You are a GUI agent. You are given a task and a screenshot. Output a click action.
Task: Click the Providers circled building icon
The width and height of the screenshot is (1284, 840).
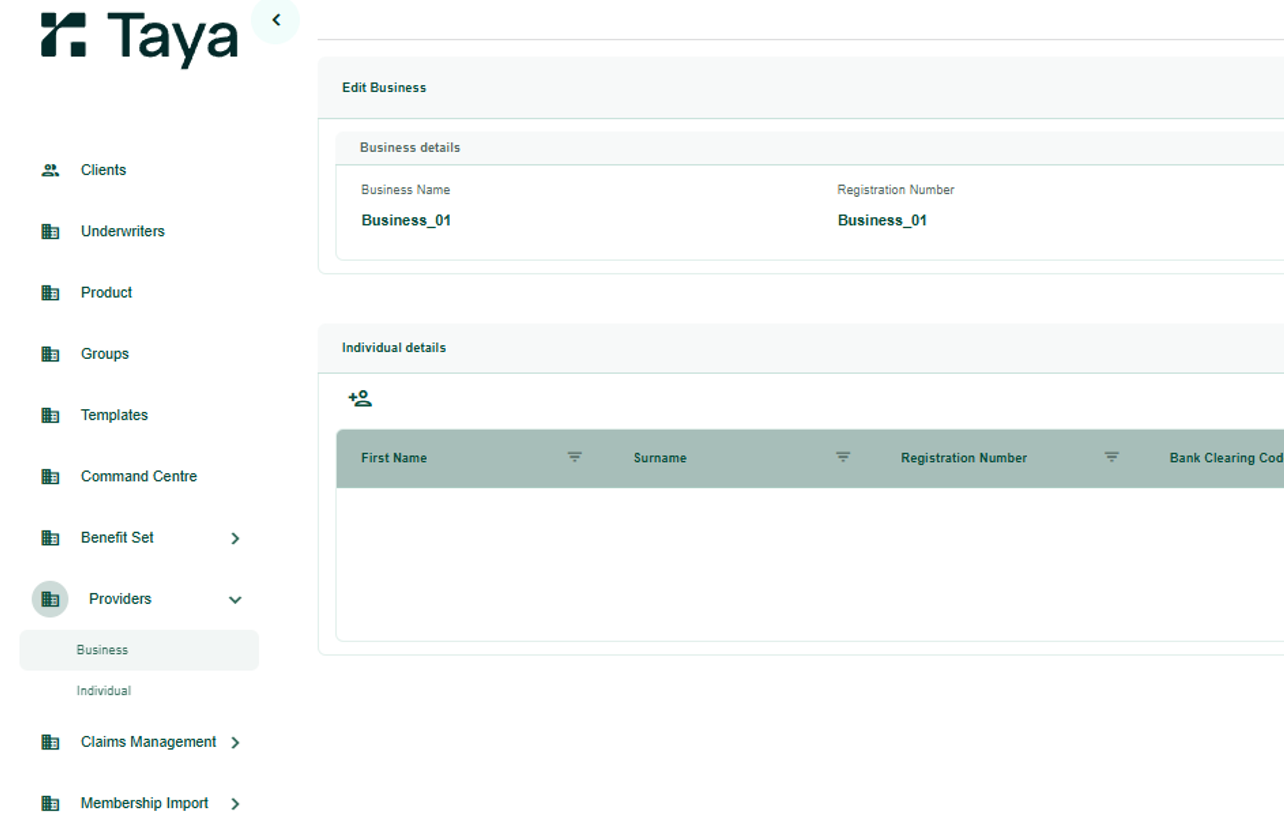point(50,599)
